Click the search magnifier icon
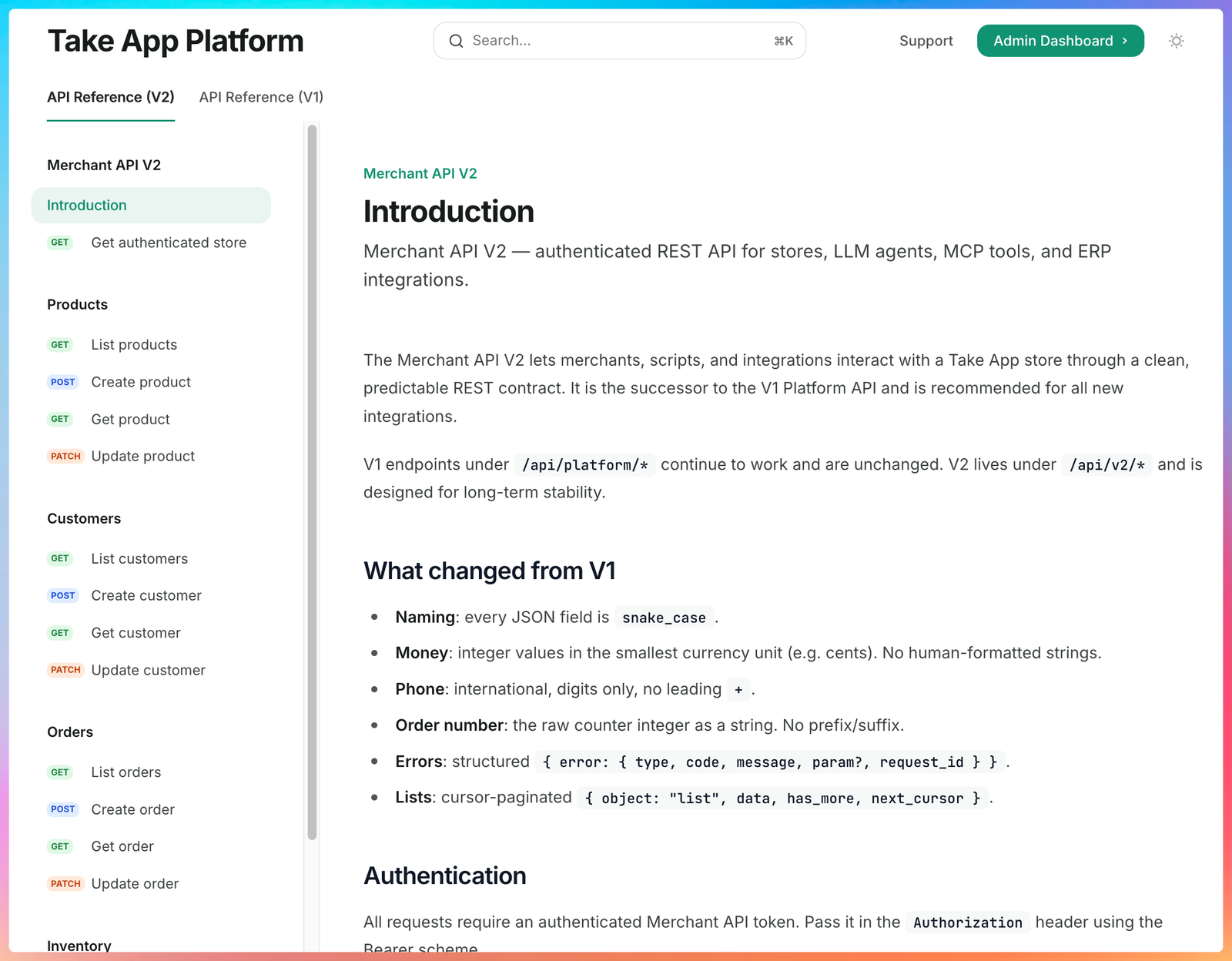This screenshot has height=961, width=1232. pos(456,41)
